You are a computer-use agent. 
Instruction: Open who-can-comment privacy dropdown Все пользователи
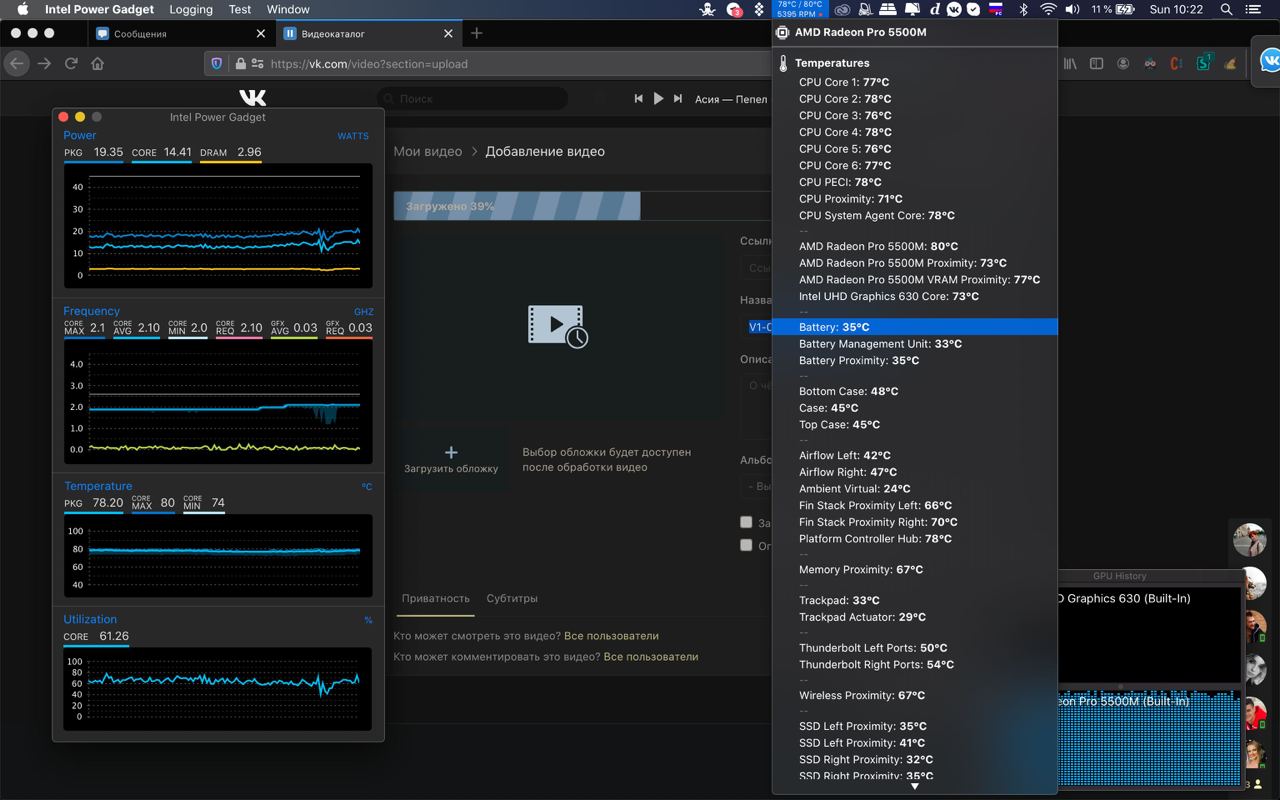coord(651,656)
